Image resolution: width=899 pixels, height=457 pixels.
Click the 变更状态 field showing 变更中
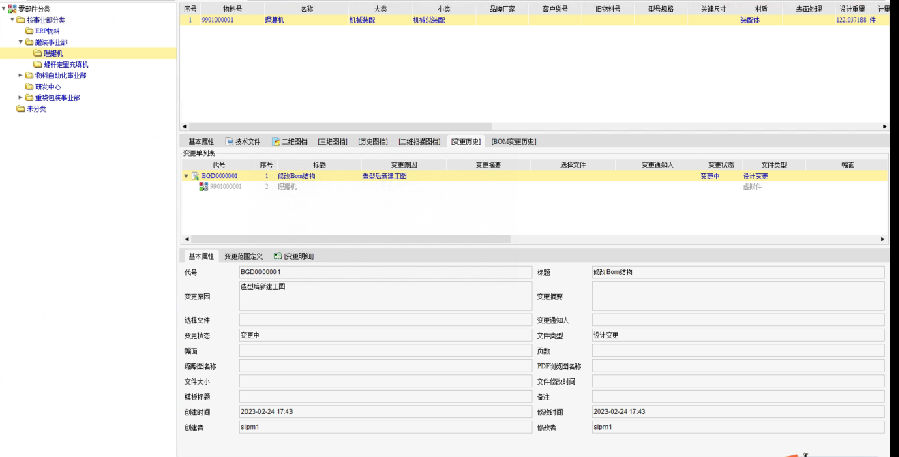point(385,335)
